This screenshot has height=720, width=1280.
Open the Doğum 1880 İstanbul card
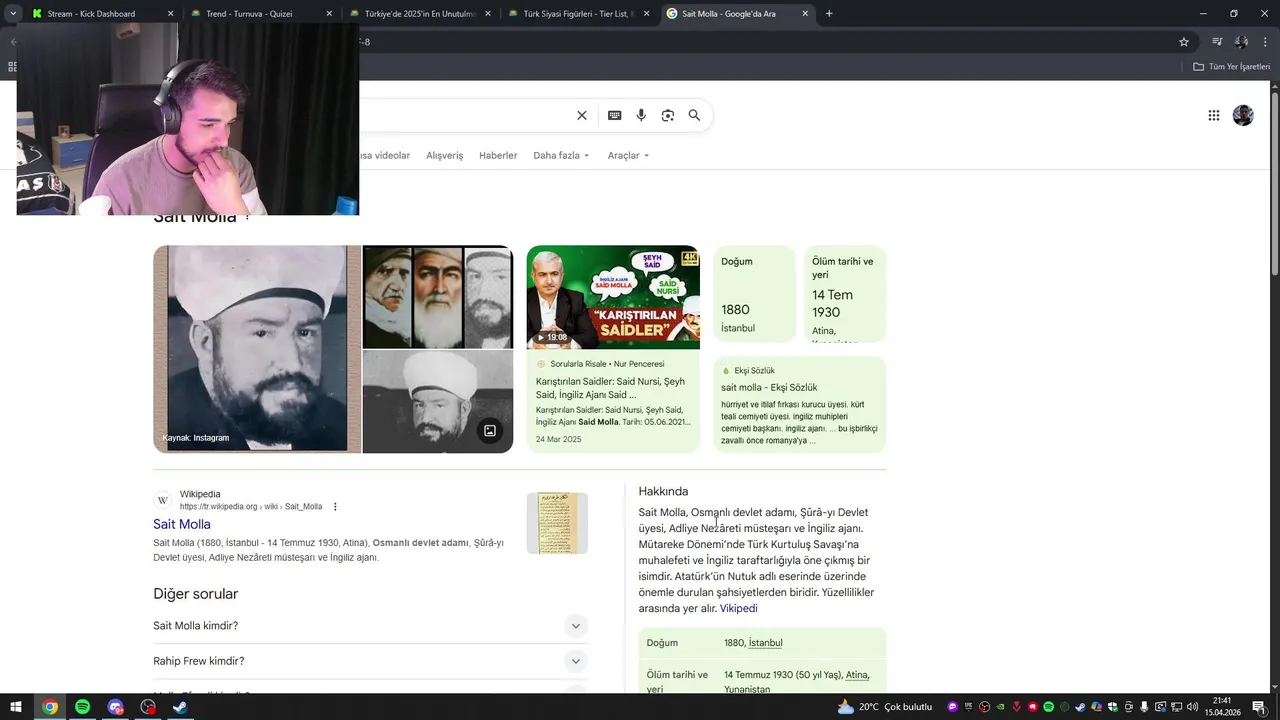[x=754, y=294]
